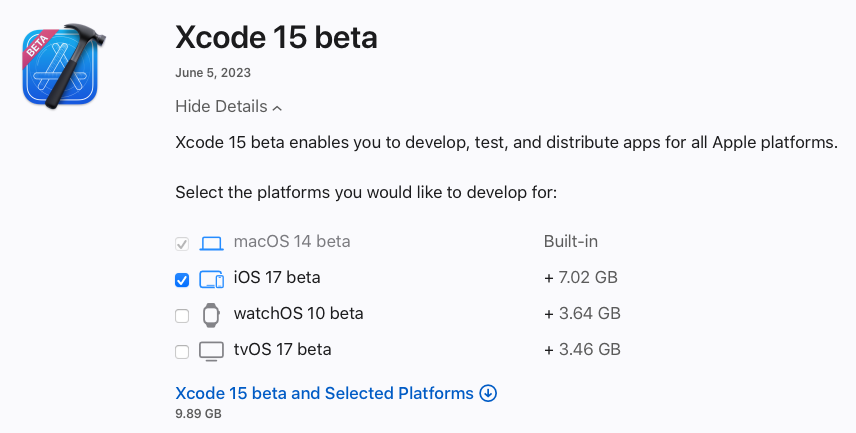The image size is (856, 433).
Task: Collapse details with Hide Details
Action: tap(221, 106)
